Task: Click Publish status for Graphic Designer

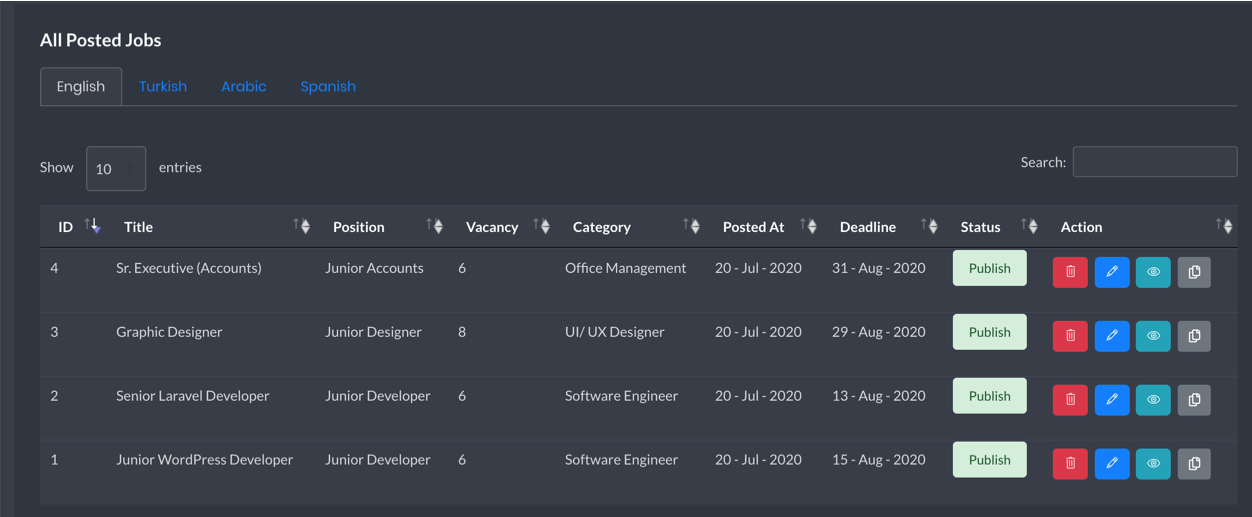Action: pyautogui.click(x=989, y=332)
